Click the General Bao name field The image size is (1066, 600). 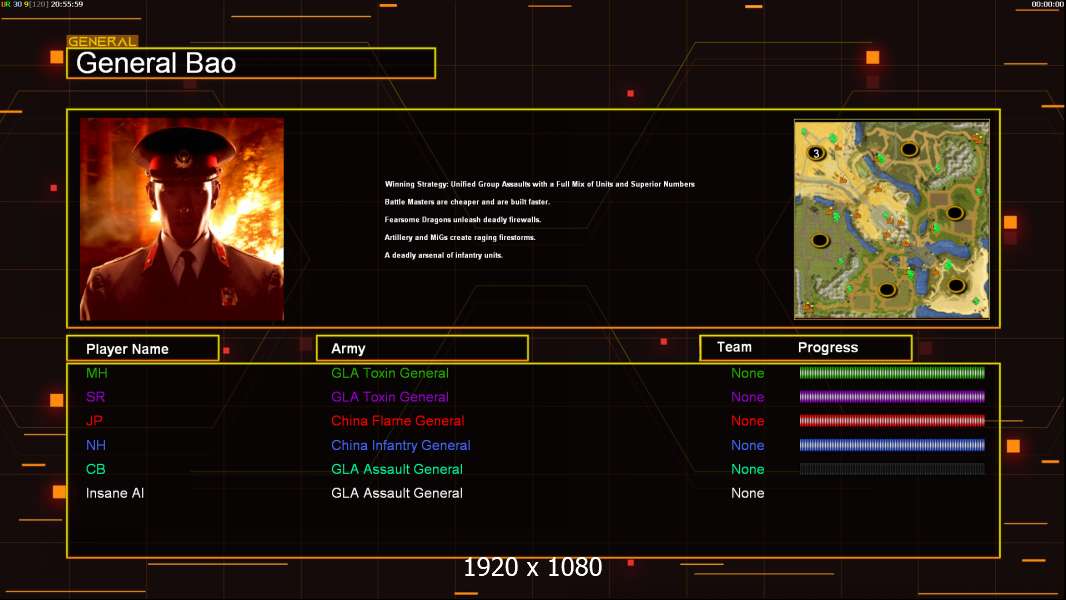point(251,63)
